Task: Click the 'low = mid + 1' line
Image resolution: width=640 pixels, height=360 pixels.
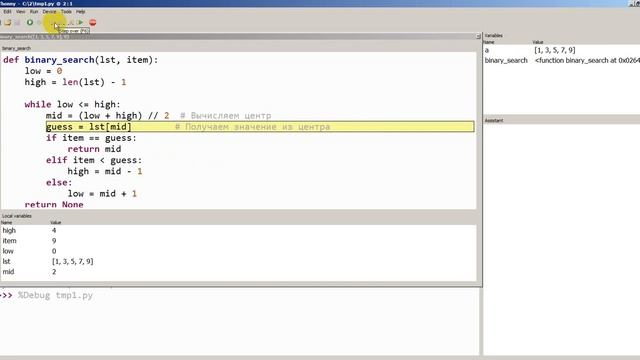Action: (x=102, y=193)
